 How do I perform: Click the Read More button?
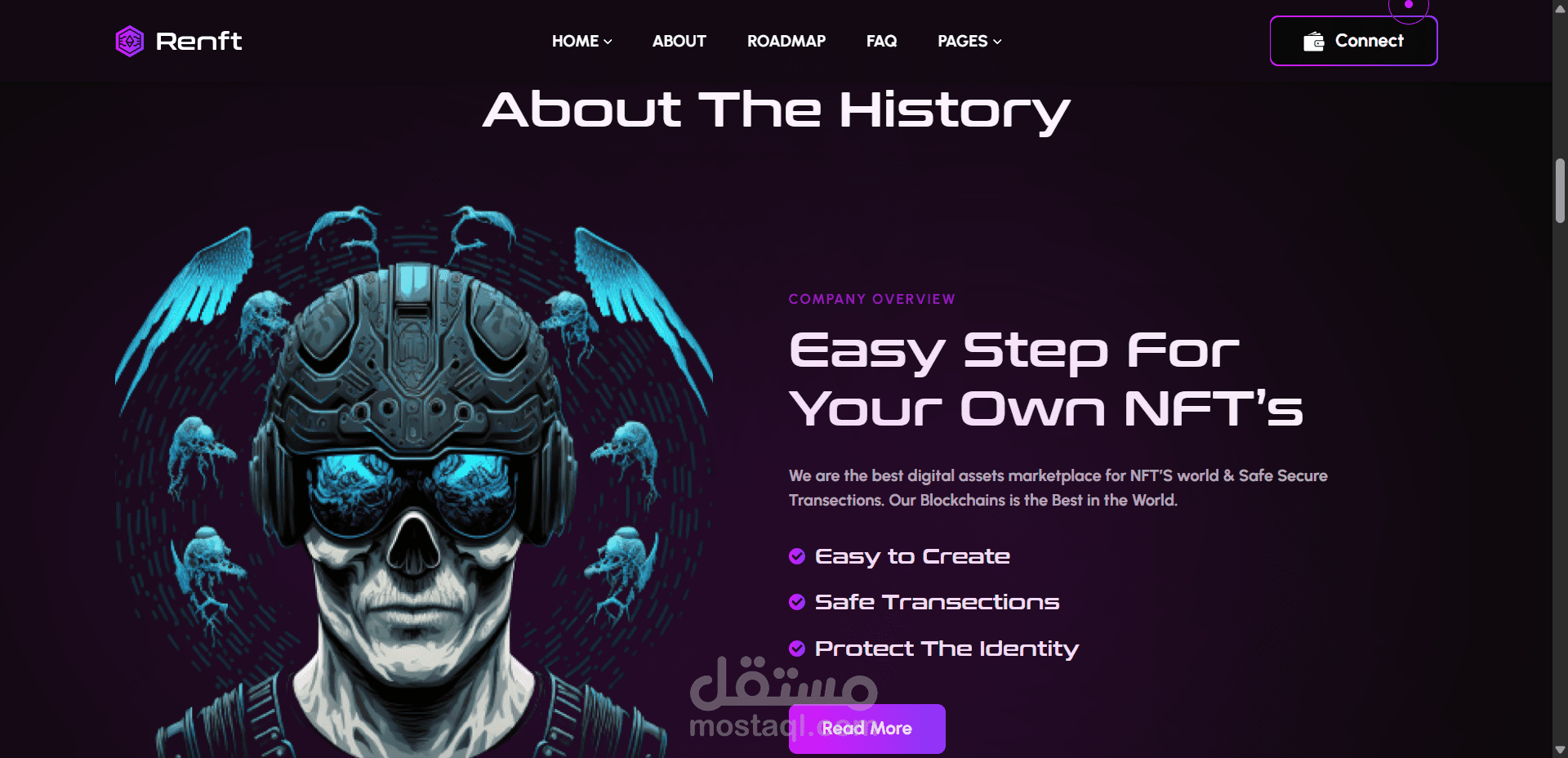(x=866, y=729)
